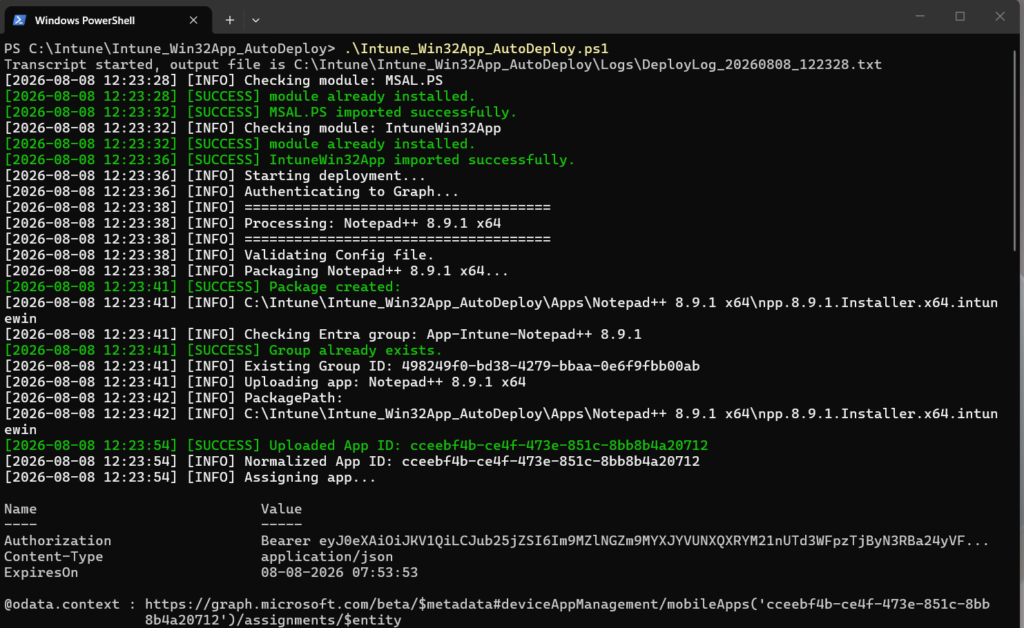Click 'Authenticating to Graph...' line
Viewport: 1024px width, 628px height.
click(x=231, y=191)
